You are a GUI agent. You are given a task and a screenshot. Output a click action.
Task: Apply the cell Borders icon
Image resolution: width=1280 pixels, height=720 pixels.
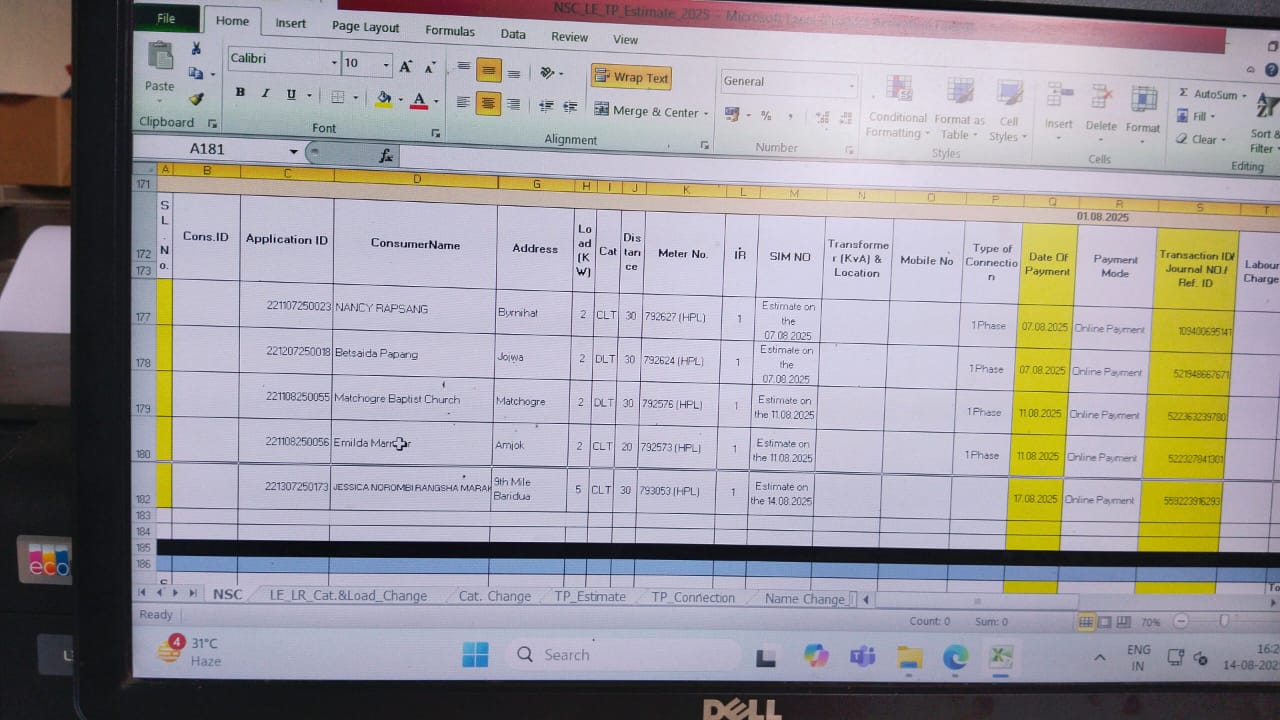[x=338, y=97]
